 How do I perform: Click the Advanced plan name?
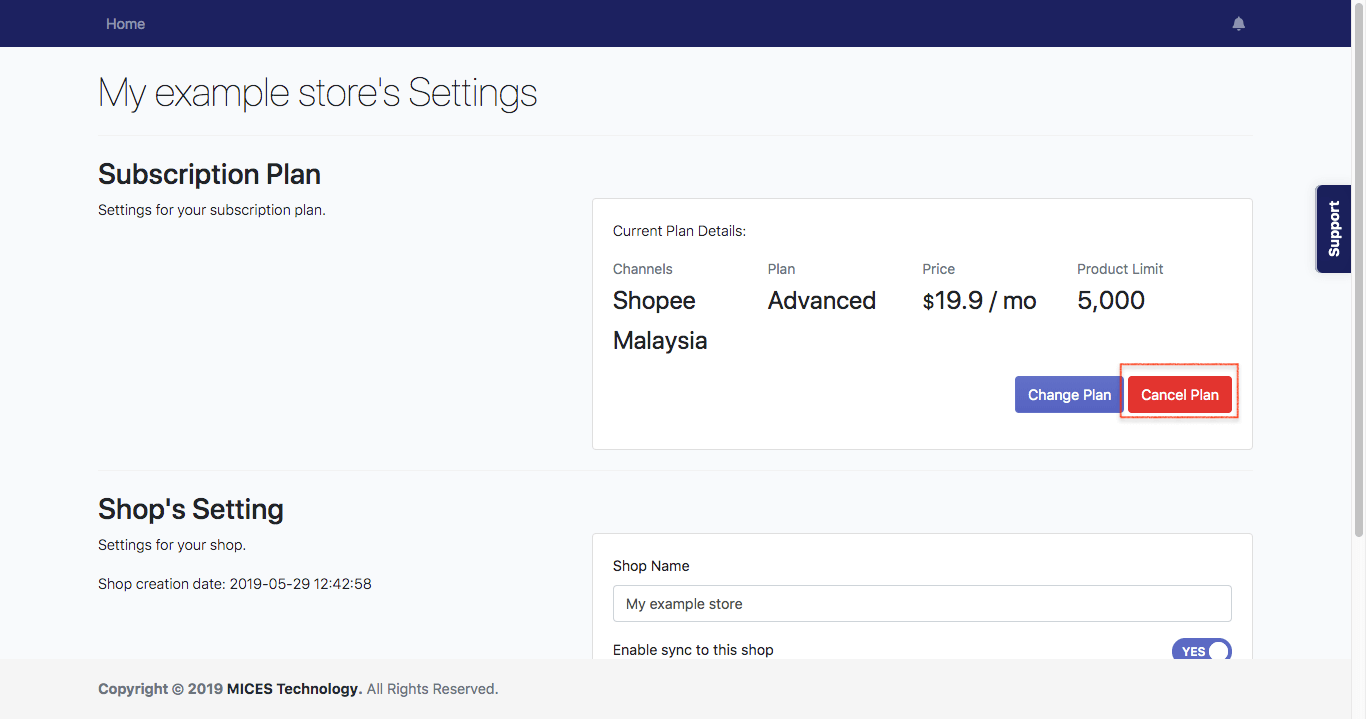pyautogui.click(x=821, y=301)
